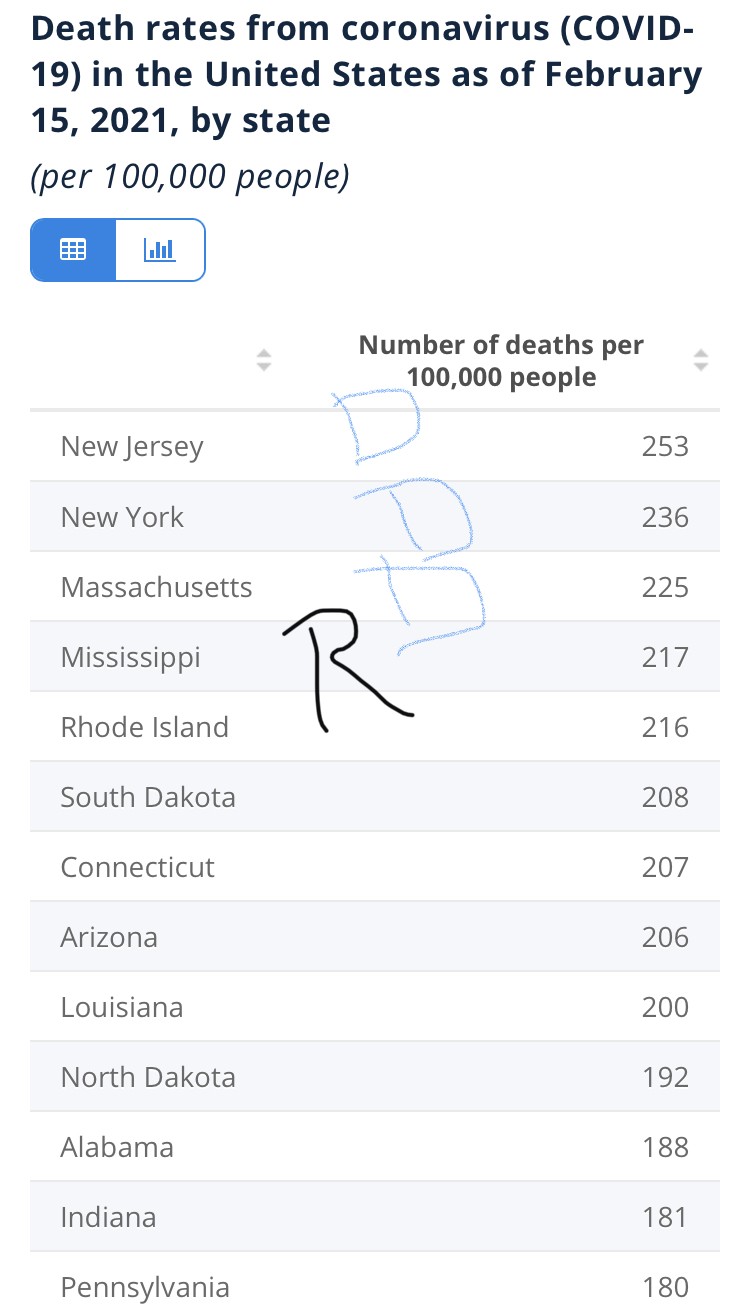Switch to bar chart view
This screenshot has height=1305, width=750.
click(160, 249)
